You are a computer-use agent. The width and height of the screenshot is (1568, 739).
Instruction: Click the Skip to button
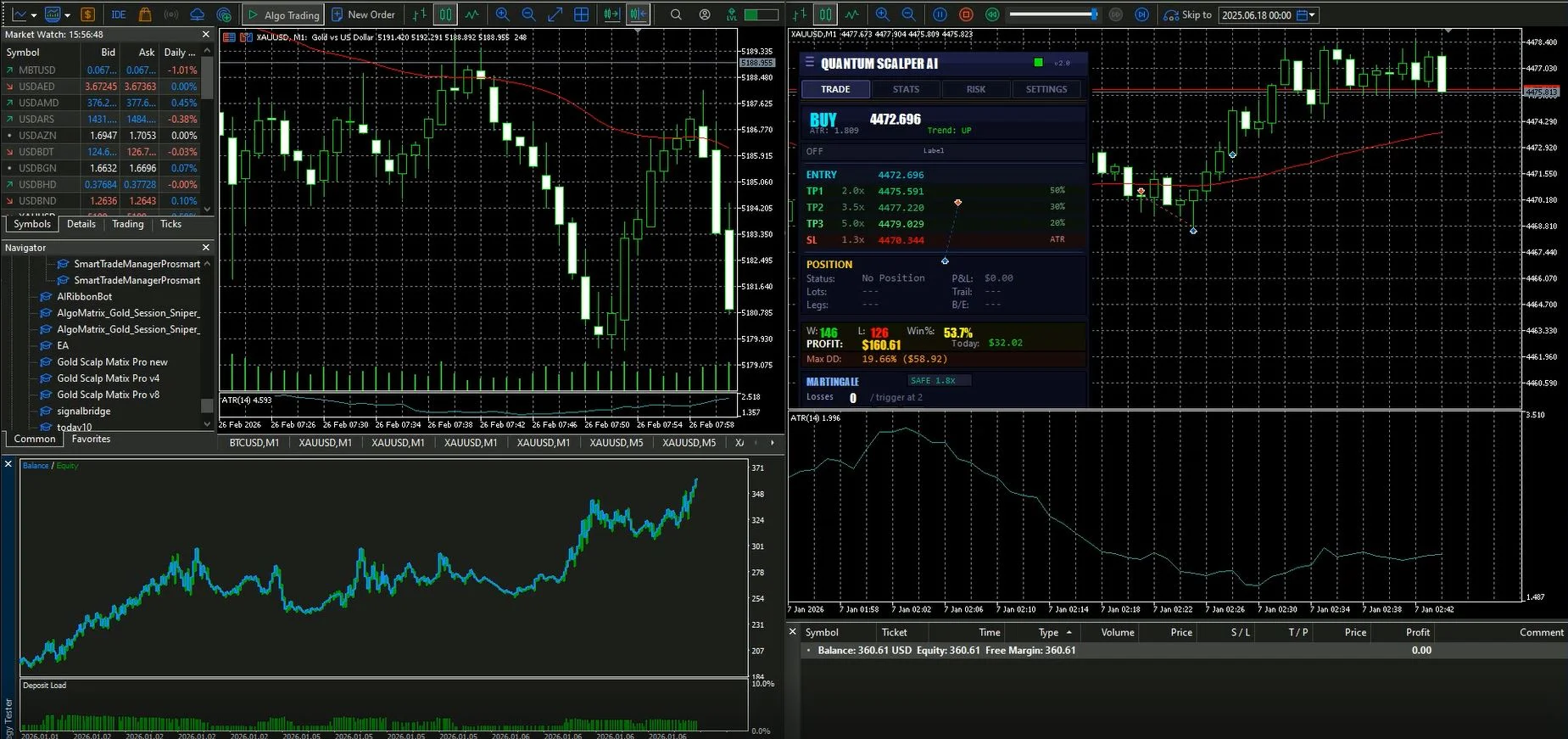click(x=1187, y=14)
